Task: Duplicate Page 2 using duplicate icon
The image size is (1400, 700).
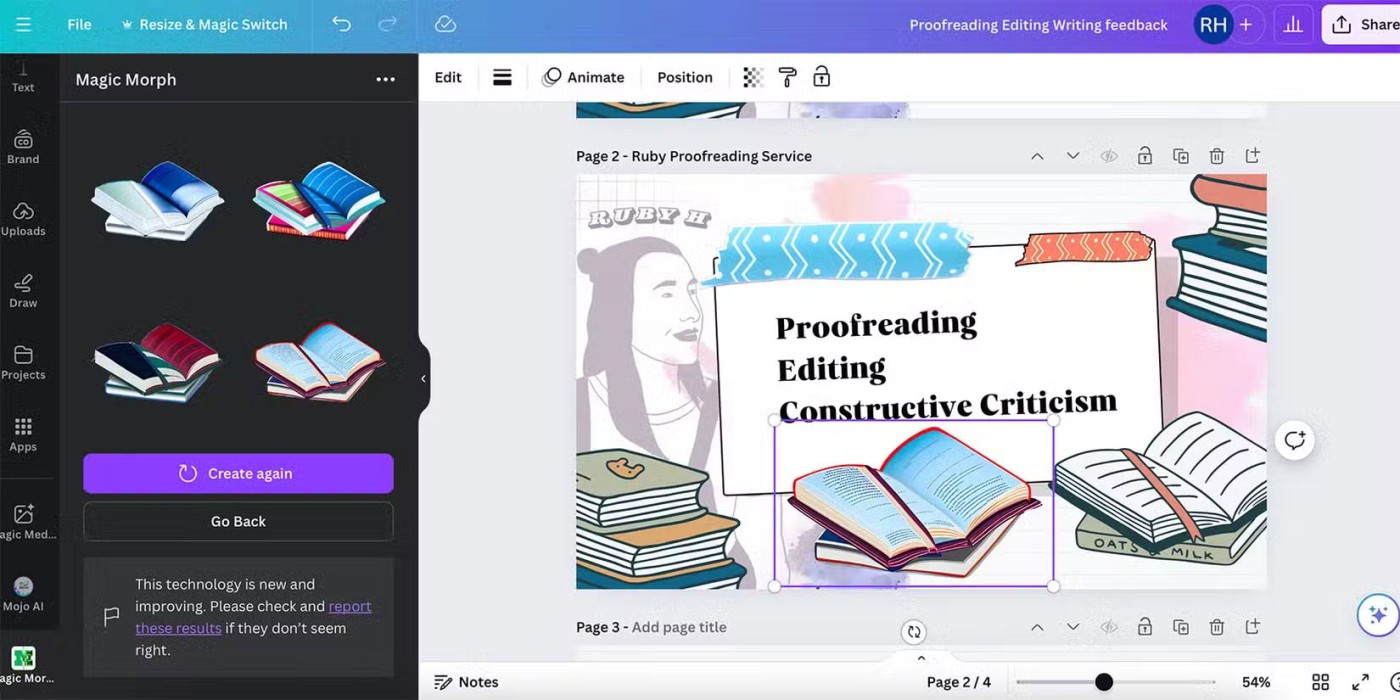Action: 1180,156
